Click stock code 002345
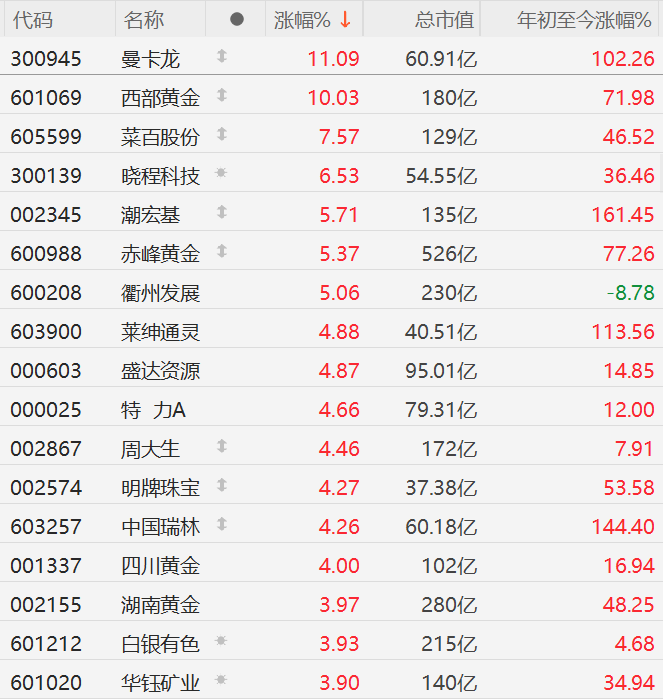The image size is (663, 699). tap(46, 215)
